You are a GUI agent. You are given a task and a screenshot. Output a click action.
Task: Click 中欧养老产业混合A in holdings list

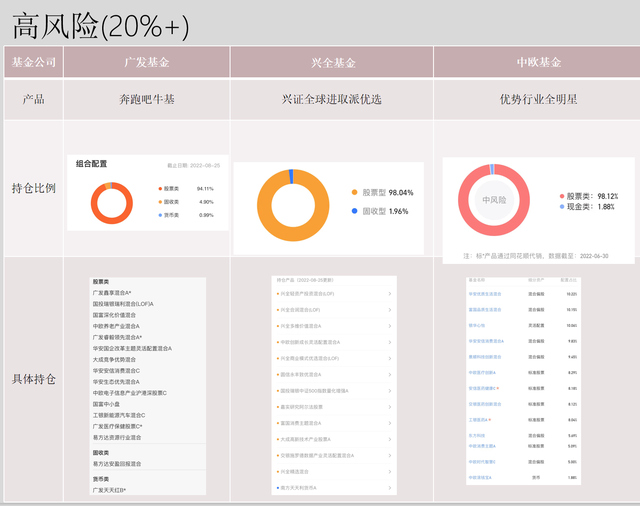click(x=116, y=326)
